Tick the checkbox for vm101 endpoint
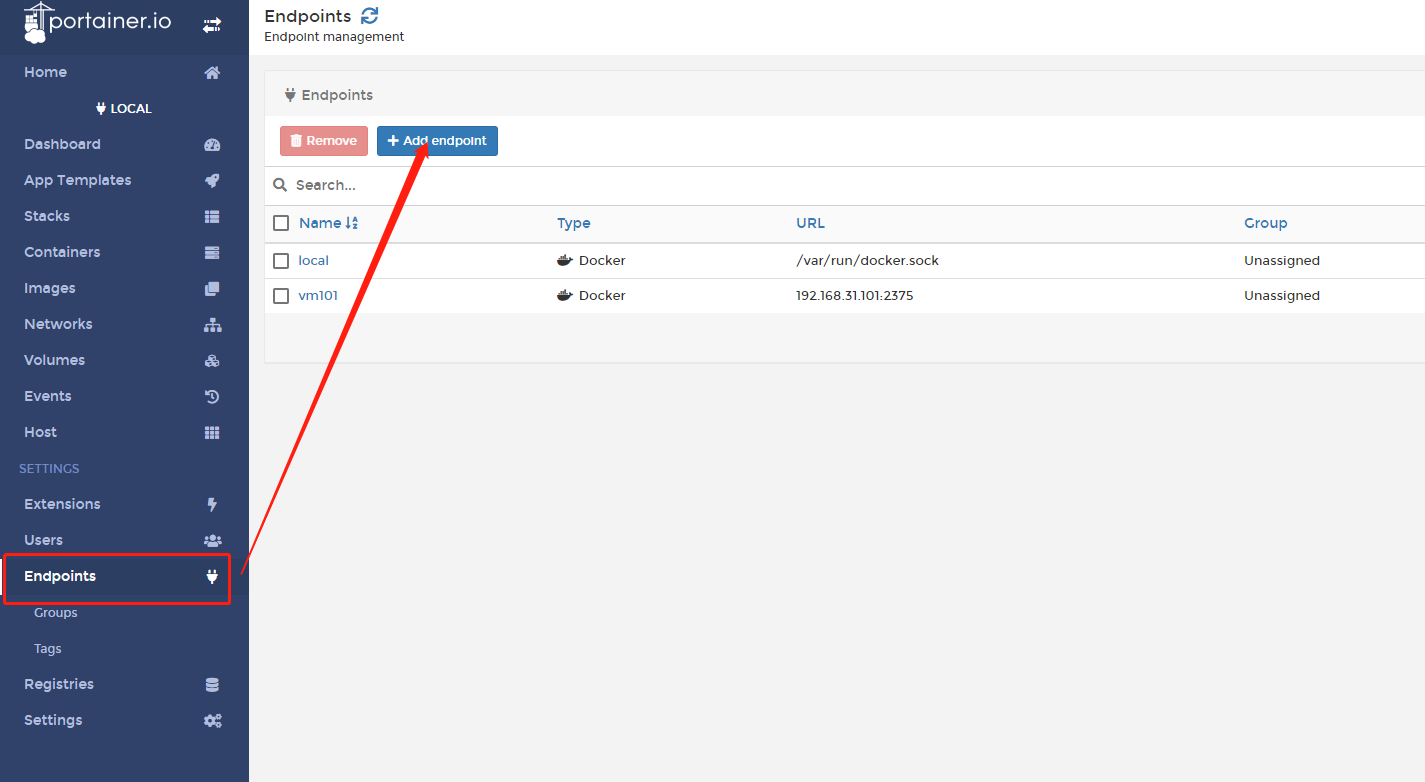 (281, 296)
